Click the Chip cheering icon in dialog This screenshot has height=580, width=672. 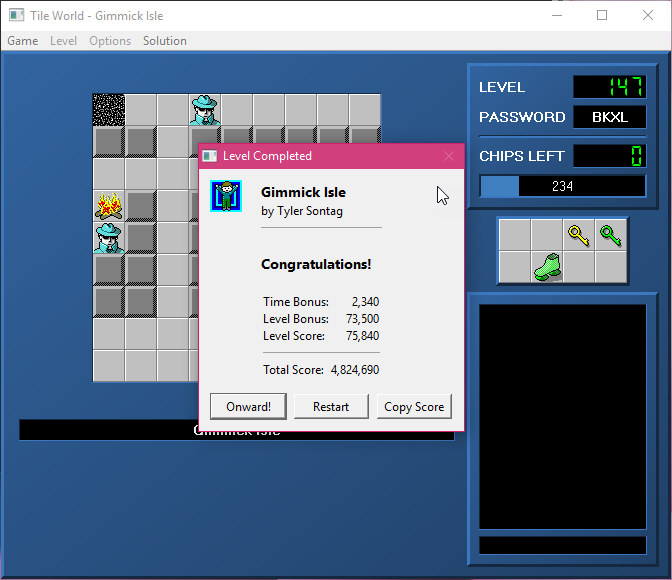[x=226, y=196]
